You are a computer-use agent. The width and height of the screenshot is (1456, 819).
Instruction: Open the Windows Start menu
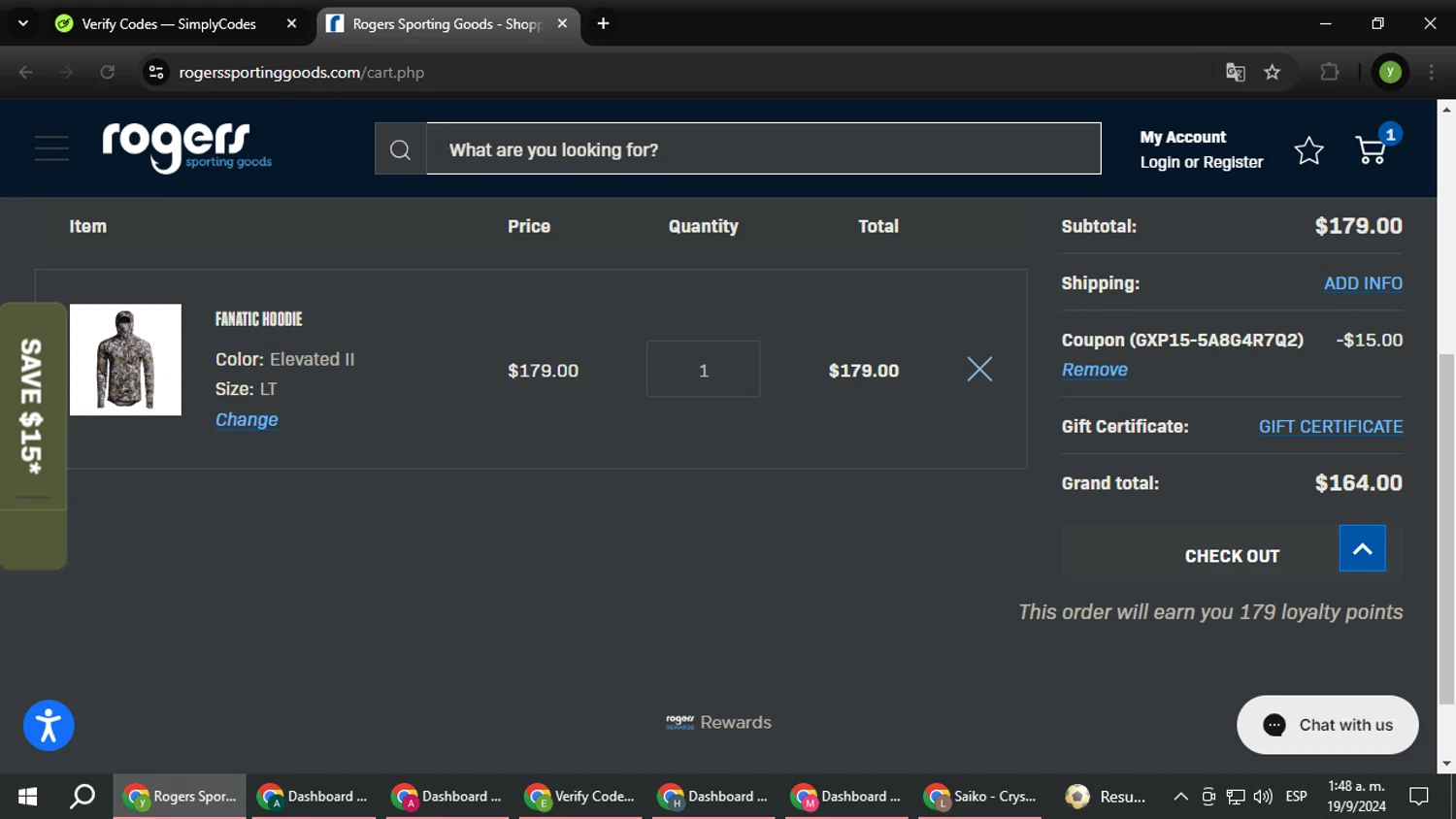pyautogui.click(x=27, y=797)
